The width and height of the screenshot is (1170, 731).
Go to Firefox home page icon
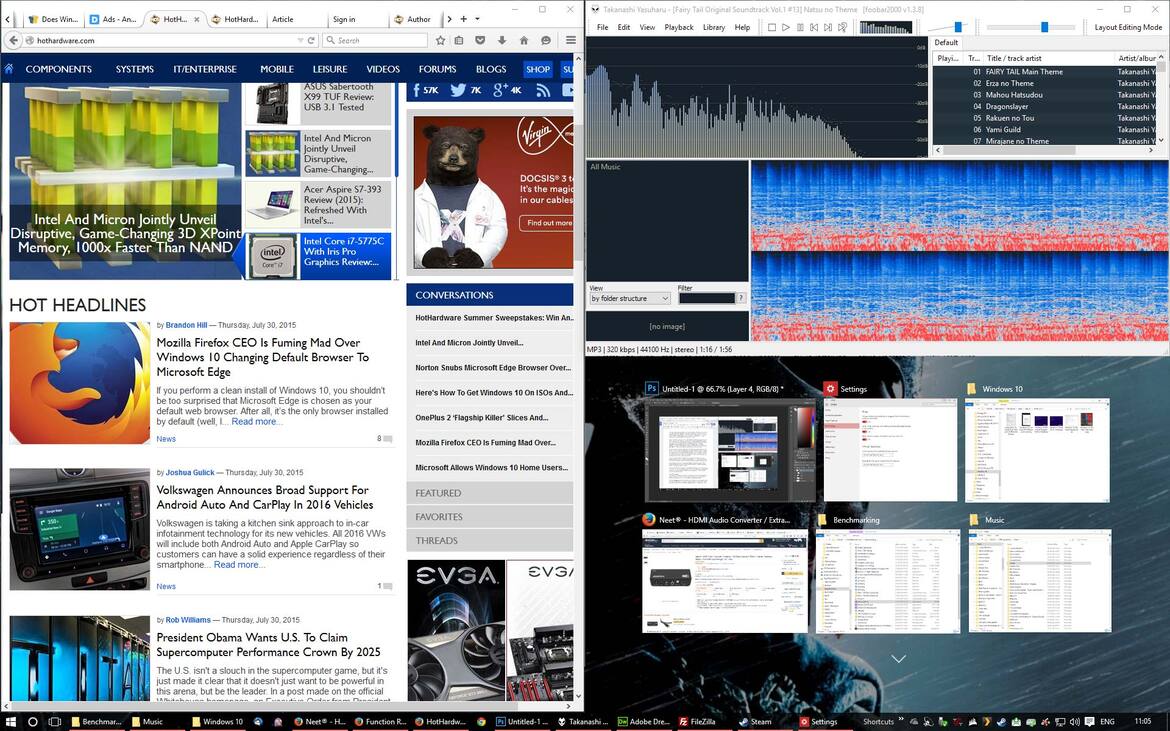coord(524,40)
